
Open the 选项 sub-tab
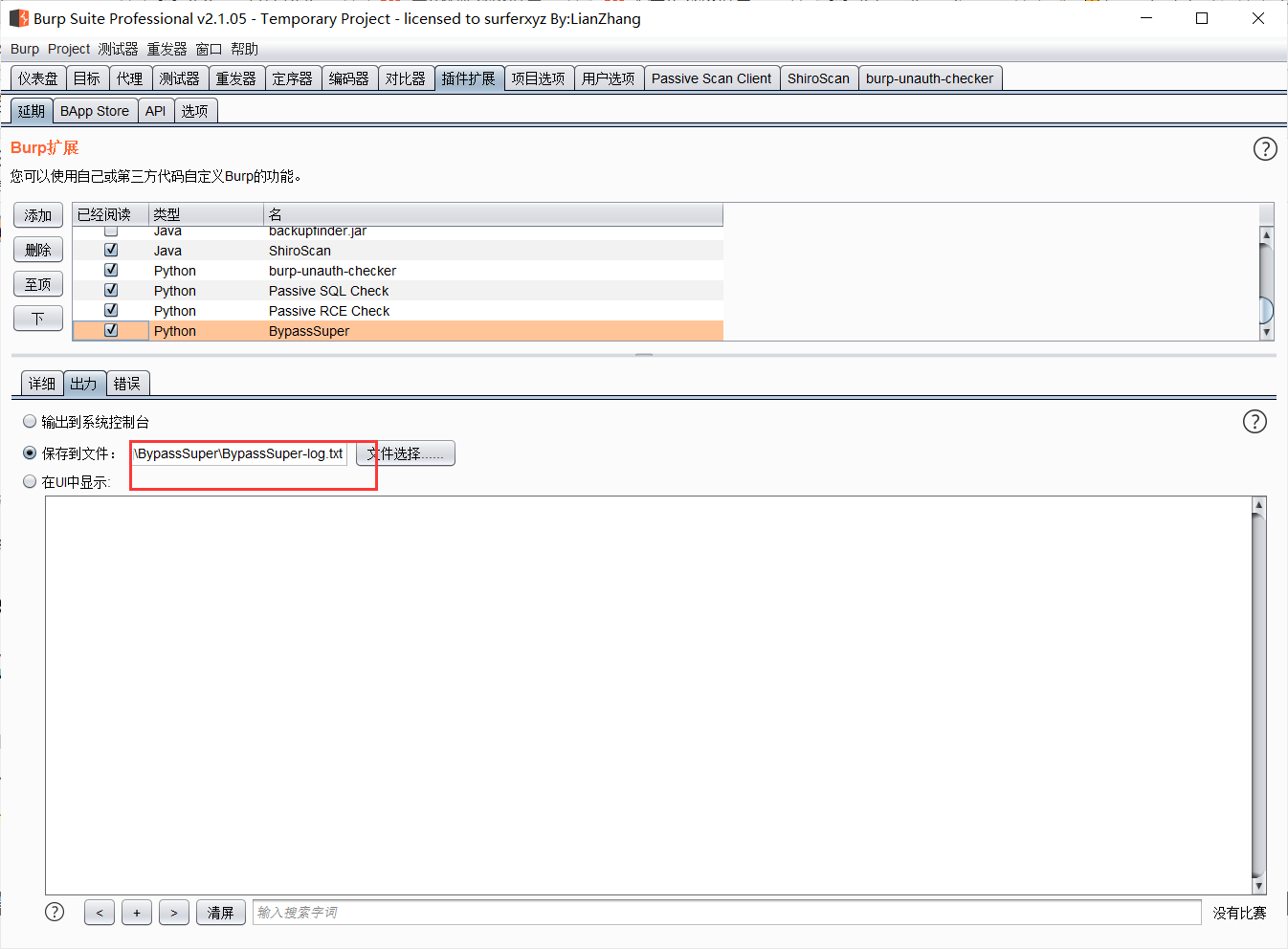195,111
